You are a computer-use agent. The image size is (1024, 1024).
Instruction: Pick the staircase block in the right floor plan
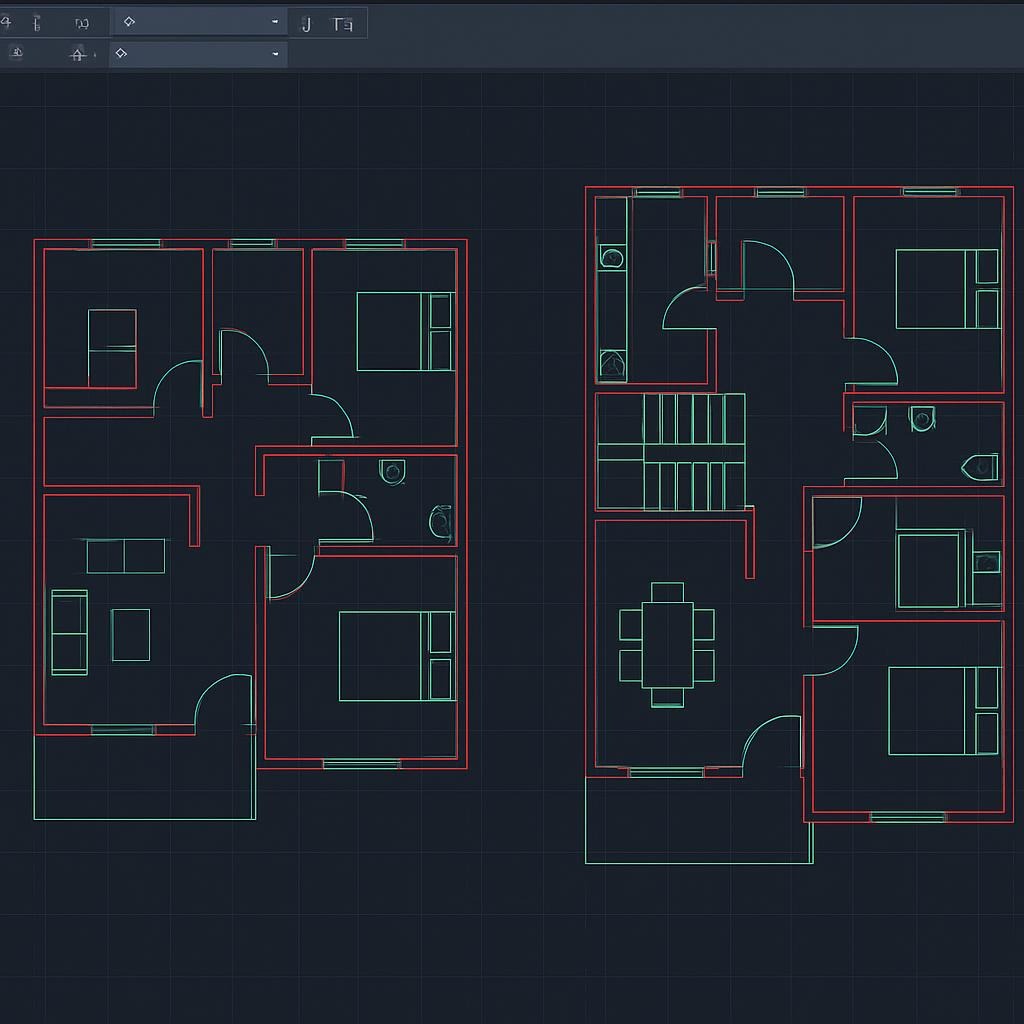pos(670,451)
